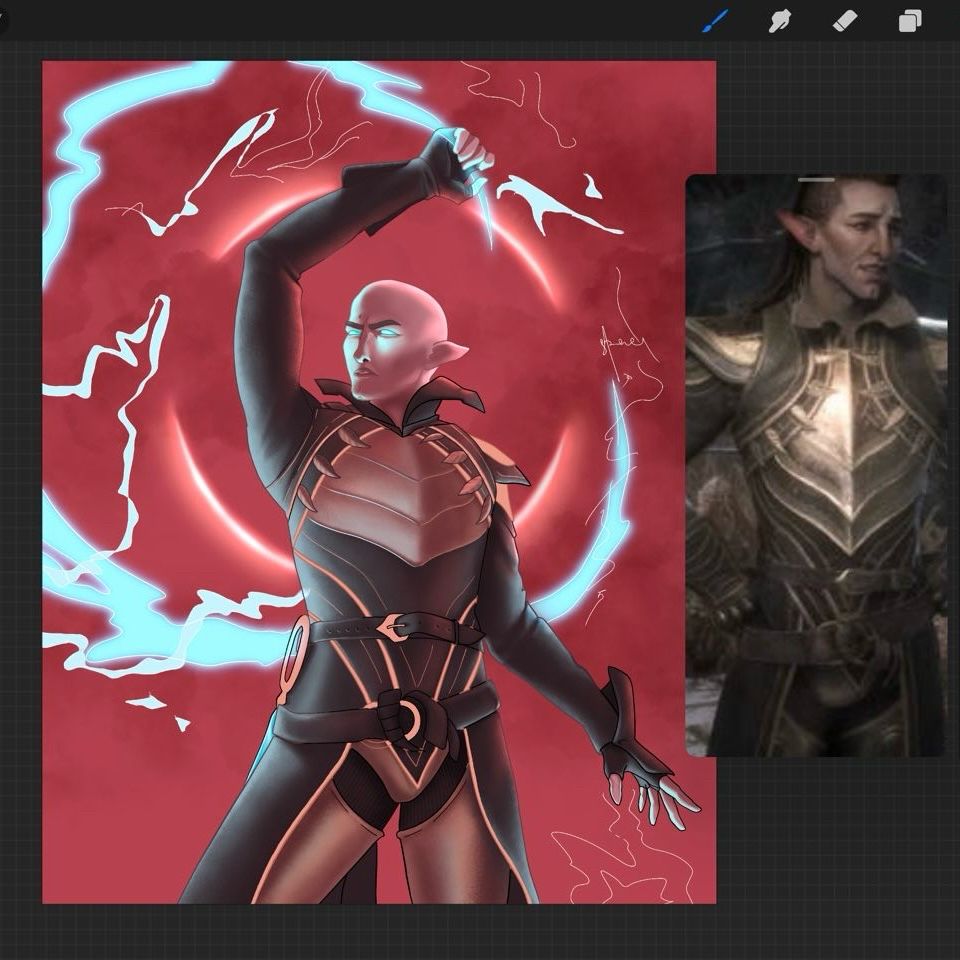Select the Smudge tool
This screenshot has height=960, width=960.
tap(779, 21)
